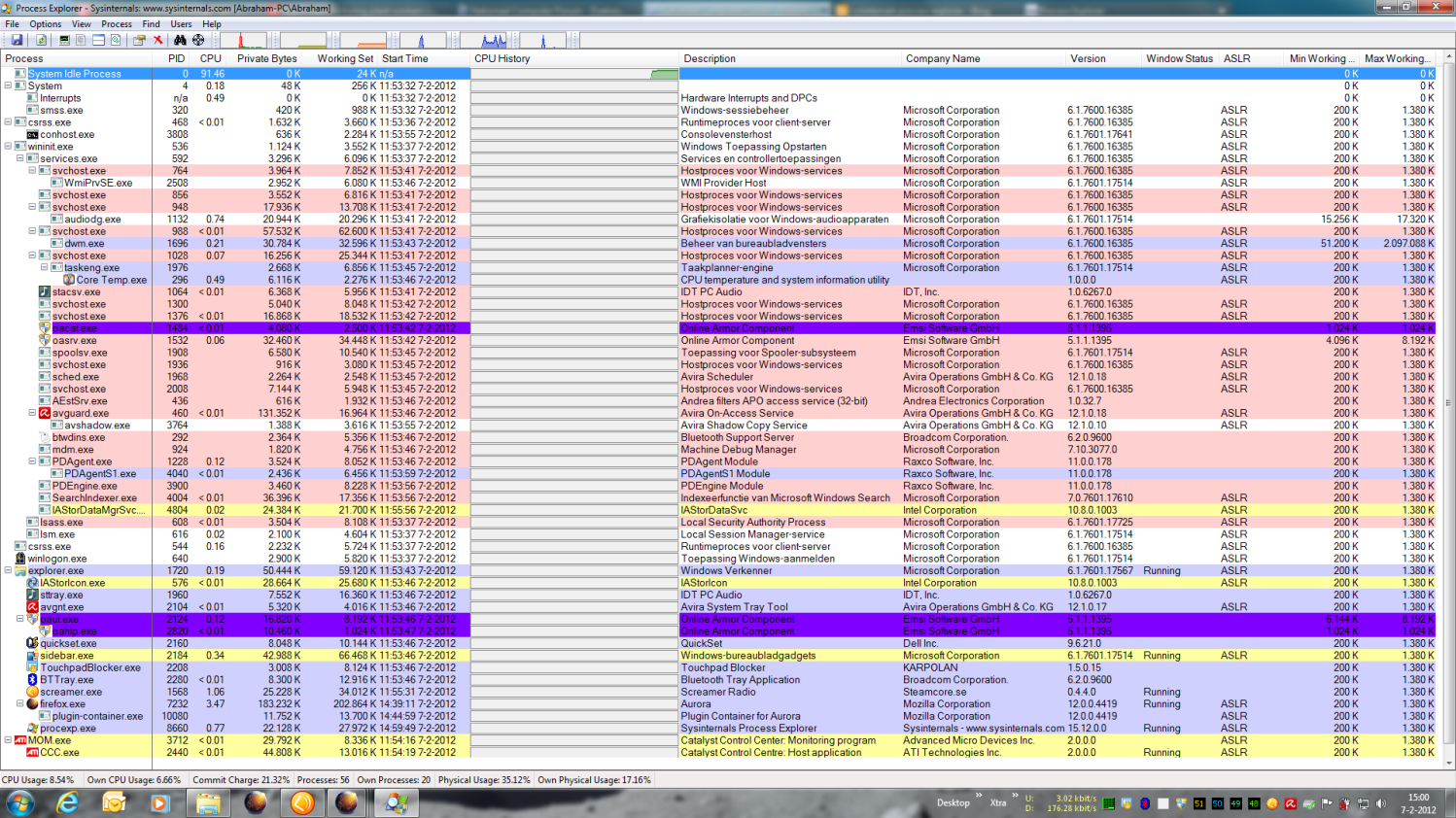The height and width of the screenshot is (818, 1456).
Task: Collapse the System process tree node
Action: (x=8, y=85)
